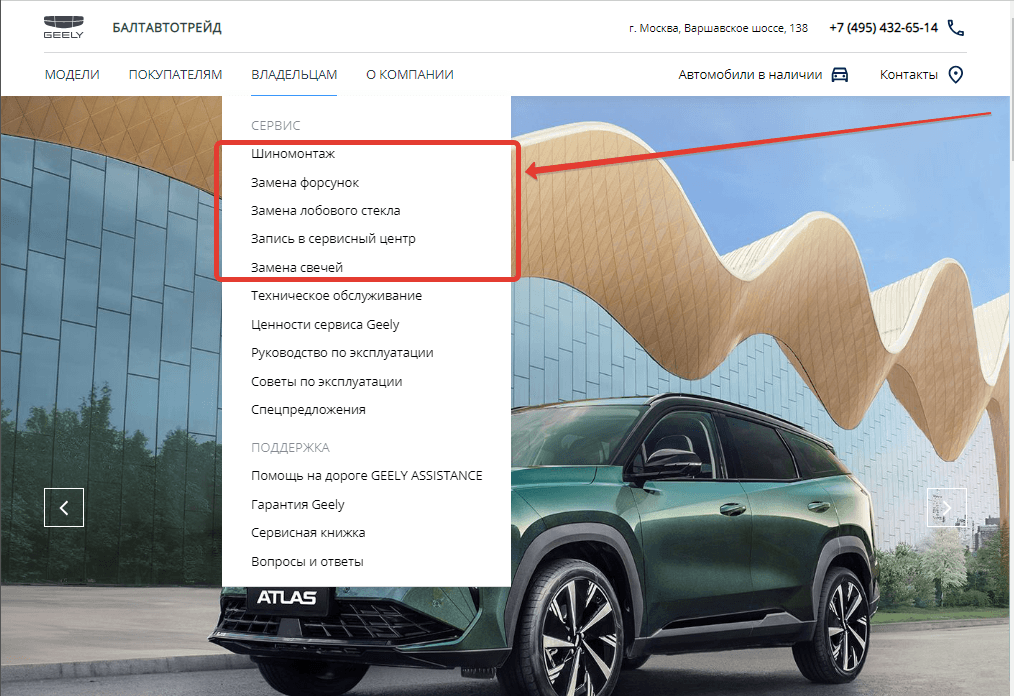Select Замена форсунок menu entry
Image resolution: width=1014 pixels, height=696 pixels.
point(305,182)
